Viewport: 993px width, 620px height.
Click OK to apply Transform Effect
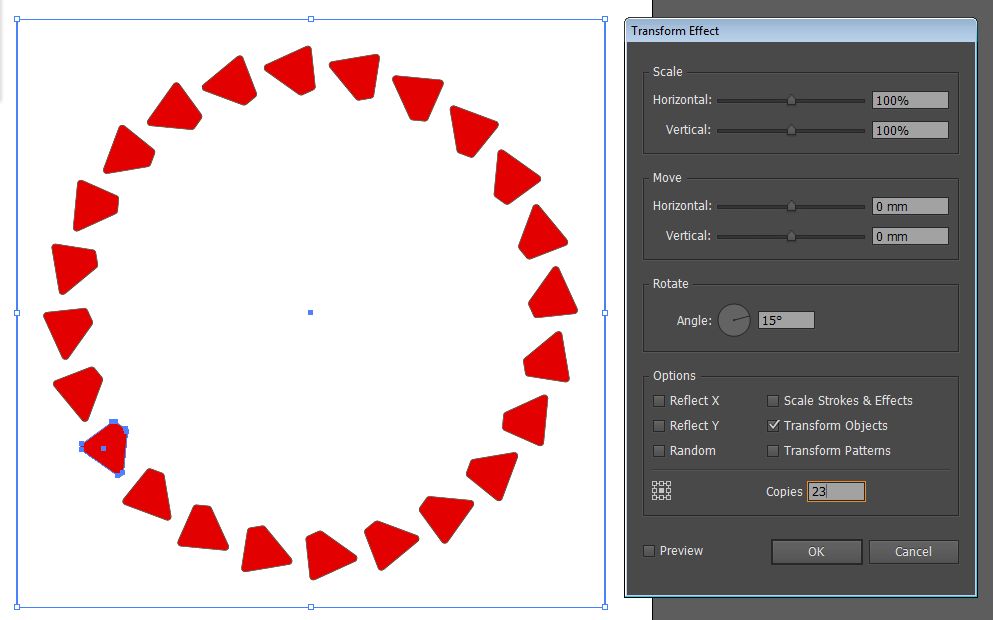(x=816, y=552)
